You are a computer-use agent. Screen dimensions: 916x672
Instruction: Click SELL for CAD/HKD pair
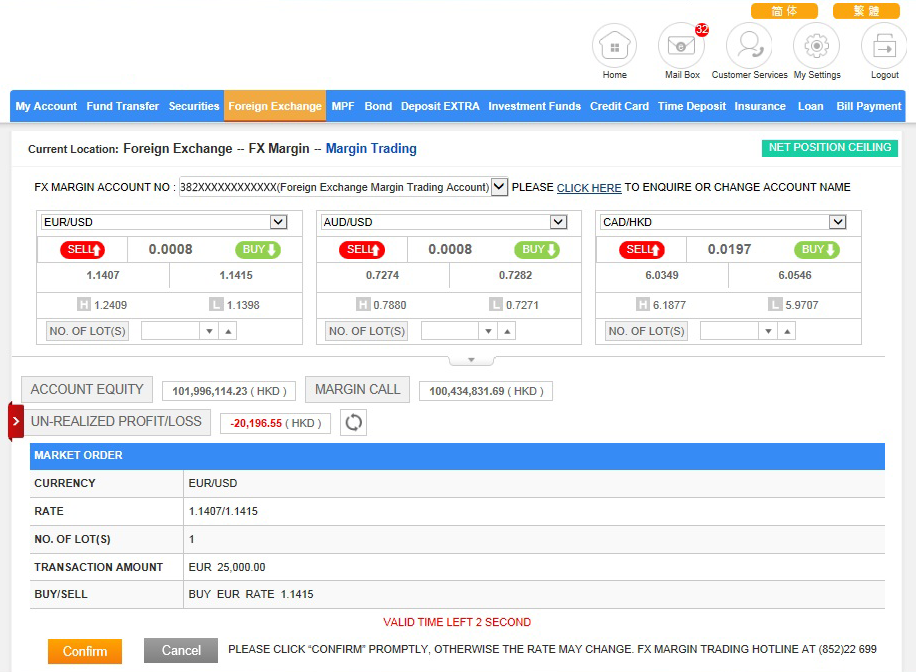point(641,249)
